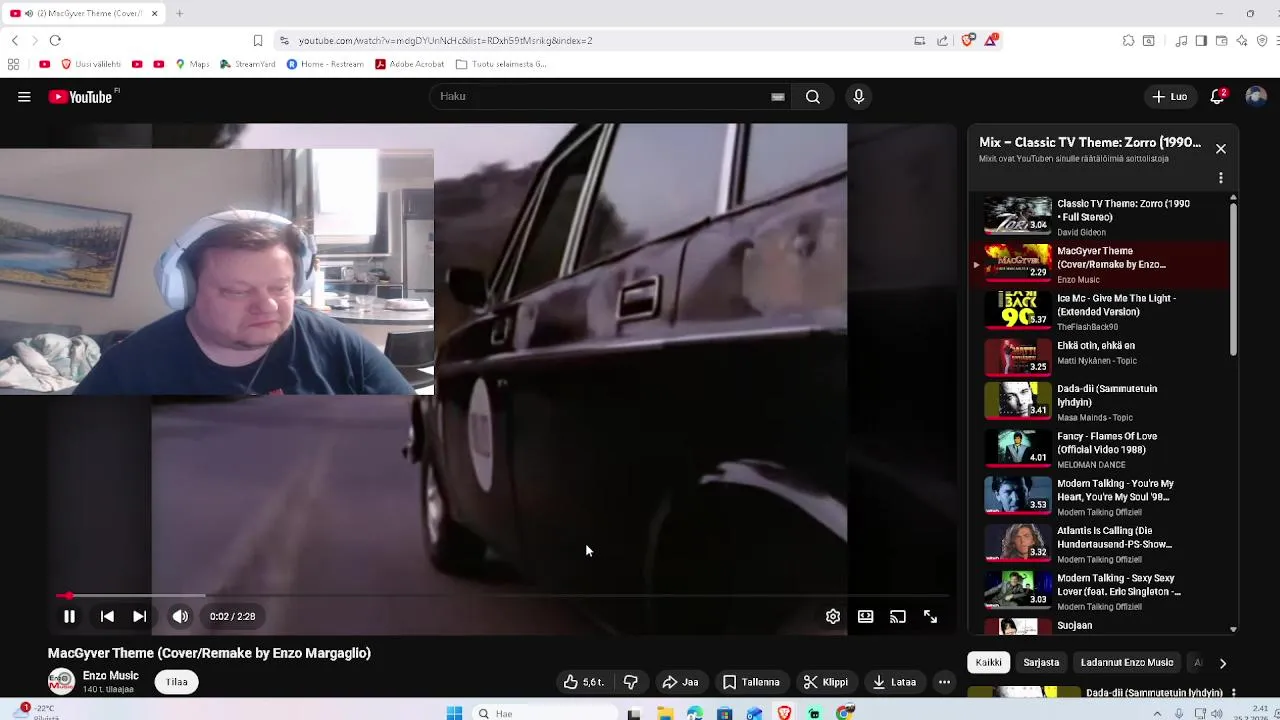
Task: Open the Luo create menu
Action: pyautogui.click(x=1169, y=97)
